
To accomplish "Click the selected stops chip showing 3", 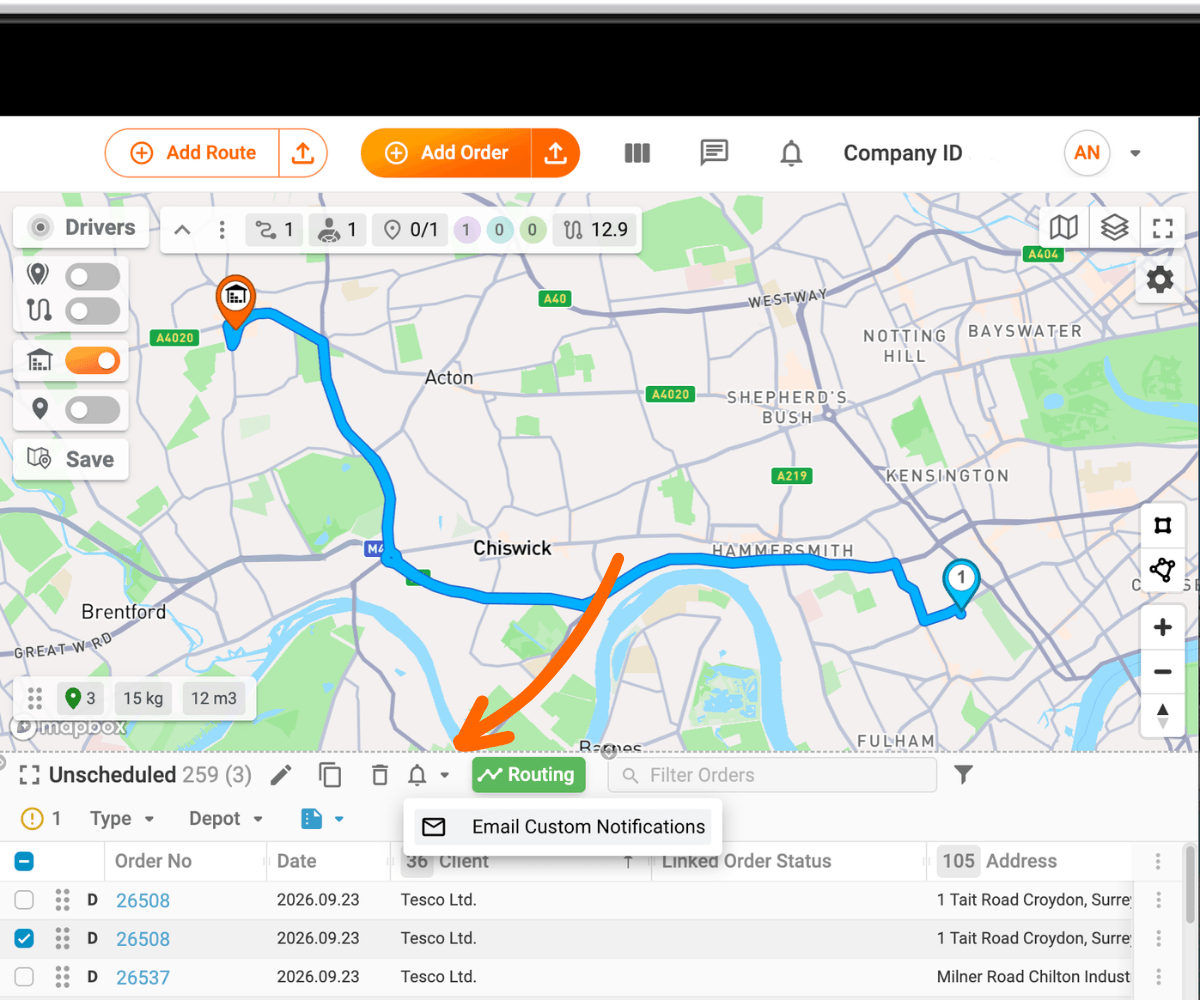I will point(81,698).
